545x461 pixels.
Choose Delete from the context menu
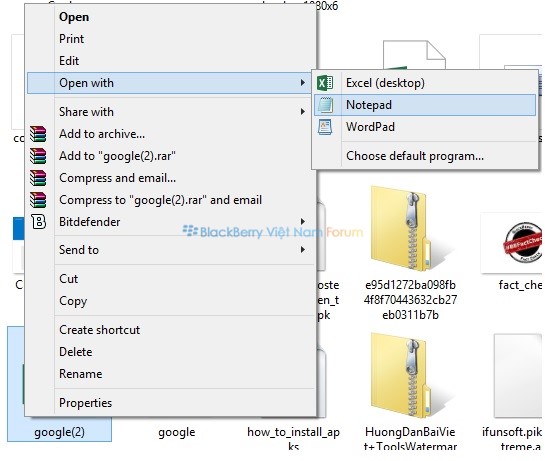click(x=75, y=352)
